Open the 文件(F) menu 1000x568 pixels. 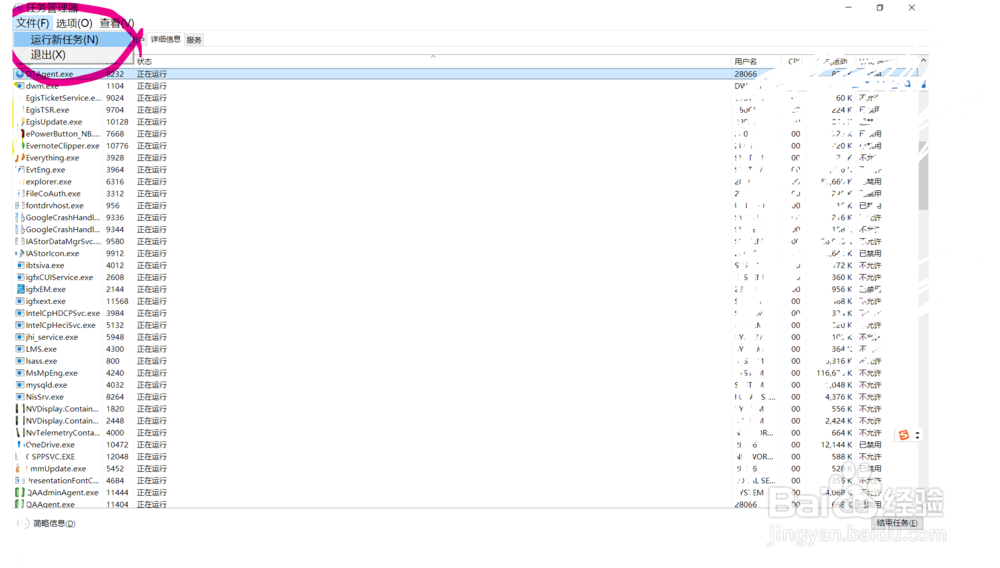pos(32,24)
